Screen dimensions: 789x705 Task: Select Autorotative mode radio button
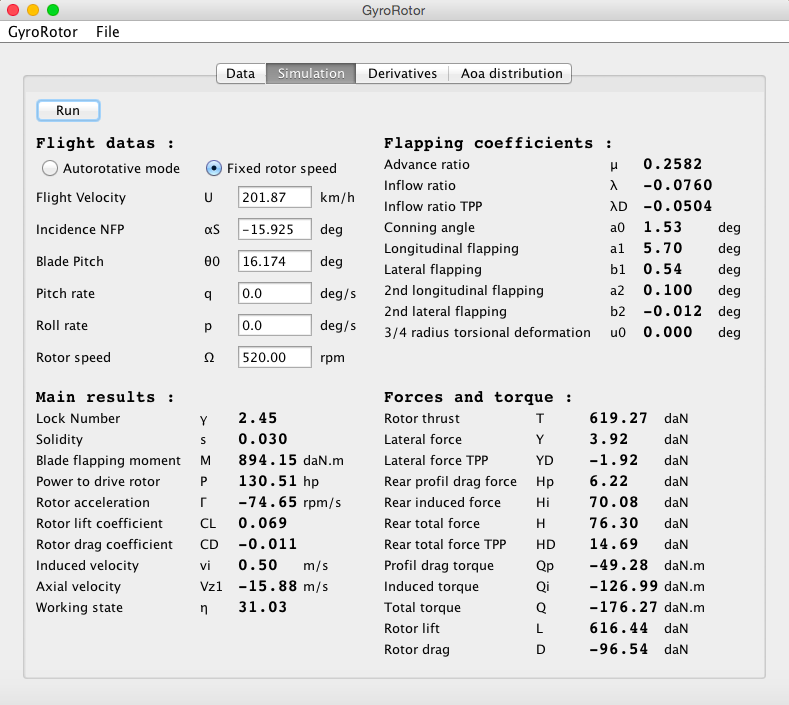tap(50, 168)
